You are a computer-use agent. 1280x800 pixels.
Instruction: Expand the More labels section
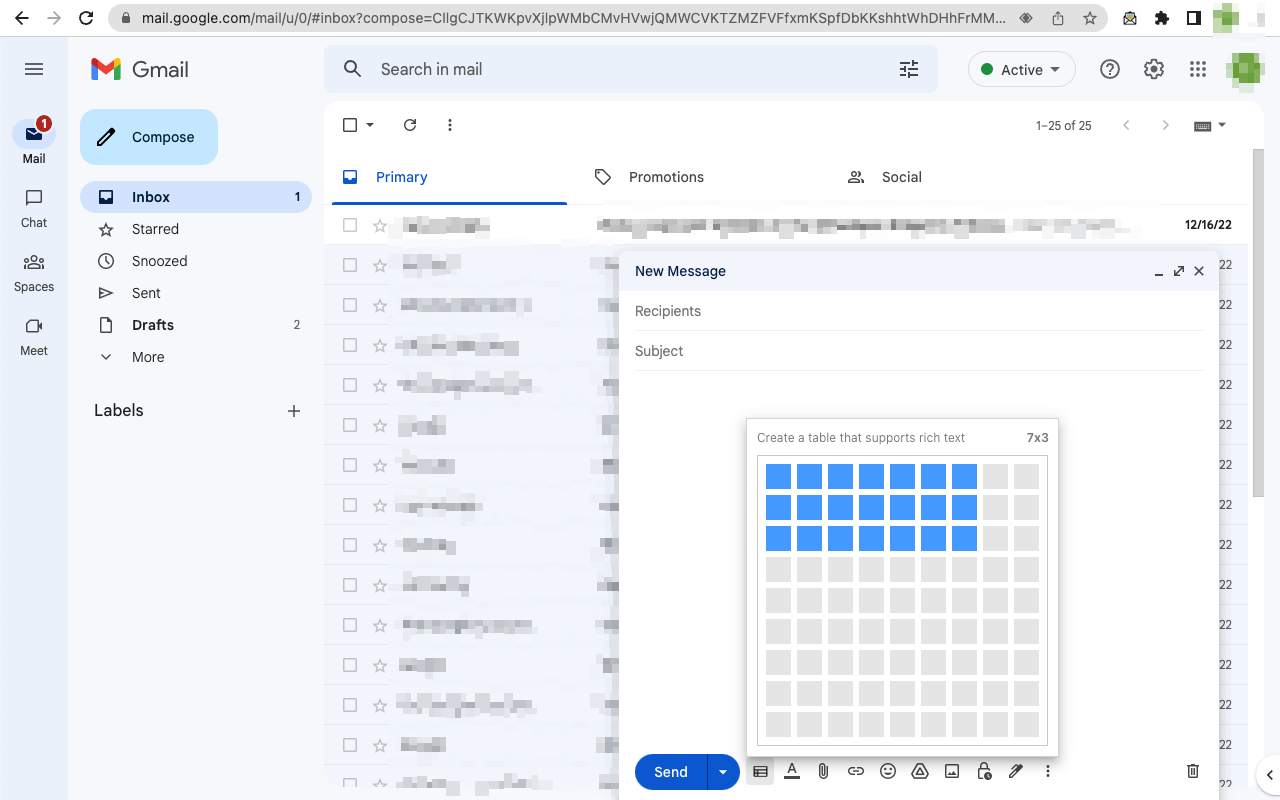[148, 356]
